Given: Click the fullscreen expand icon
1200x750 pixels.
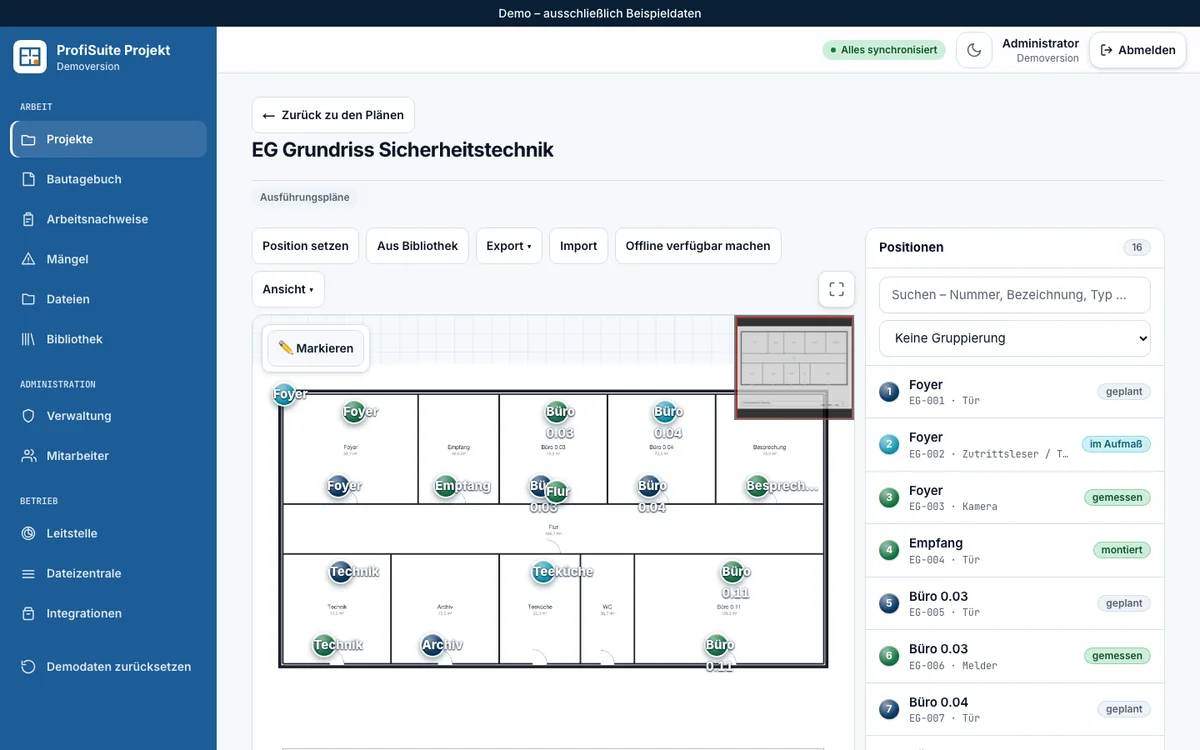Looking at the screenshot, I should (x=836, y=289).
